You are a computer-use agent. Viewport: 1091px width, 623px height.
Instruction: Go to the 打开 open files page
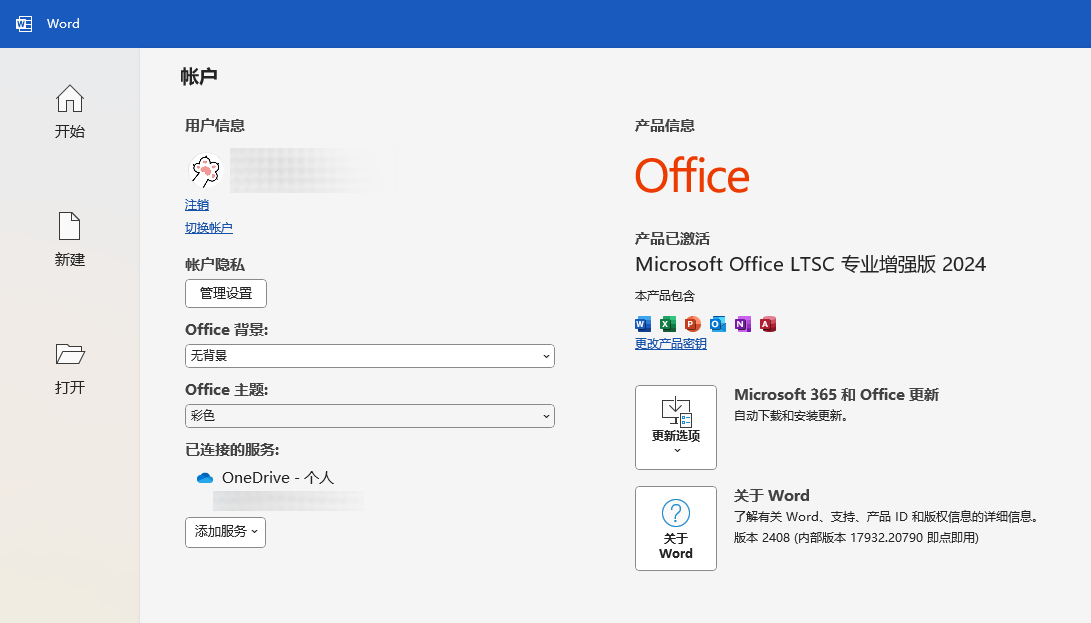click(x=70, y=368)
